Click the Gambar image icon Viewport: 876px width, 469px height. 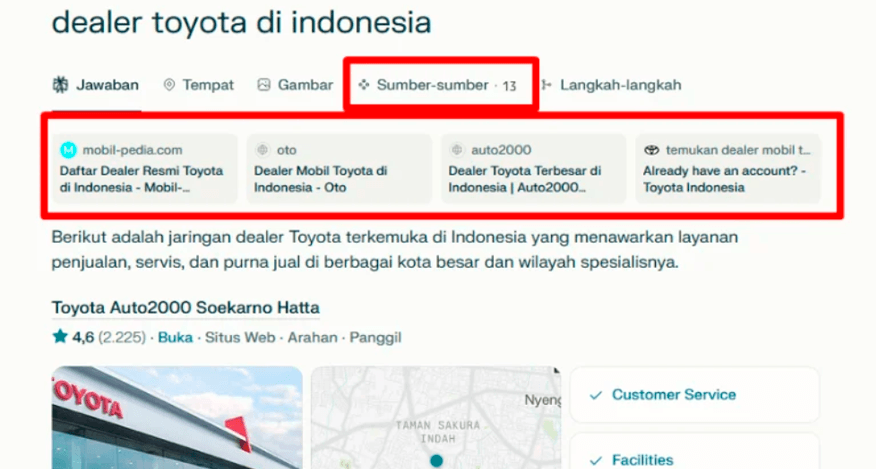click(264, 84)
